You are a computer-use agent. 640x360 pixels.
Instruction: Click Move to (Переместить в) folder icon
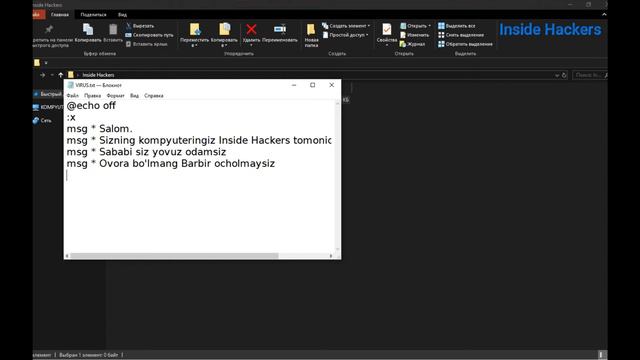(195, 29)
